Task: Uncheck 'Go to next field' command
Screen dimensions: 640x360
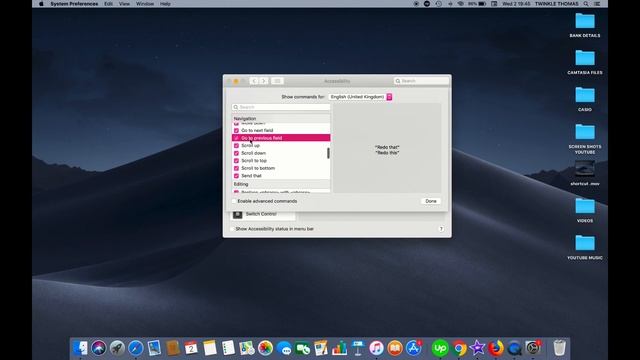Action: pos(236,131)
